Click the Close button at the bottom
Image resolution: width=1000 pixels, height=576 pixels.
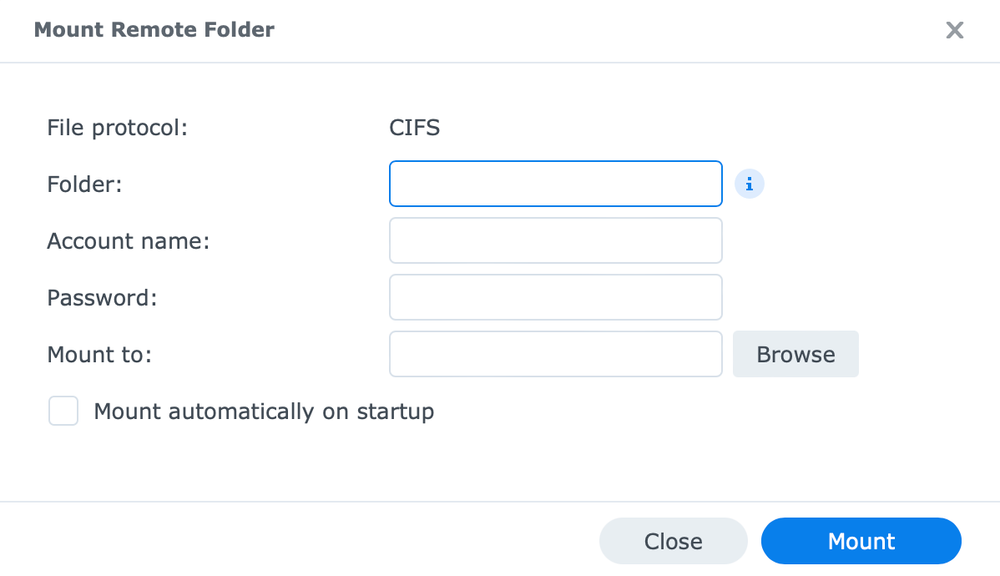(673, 541)
